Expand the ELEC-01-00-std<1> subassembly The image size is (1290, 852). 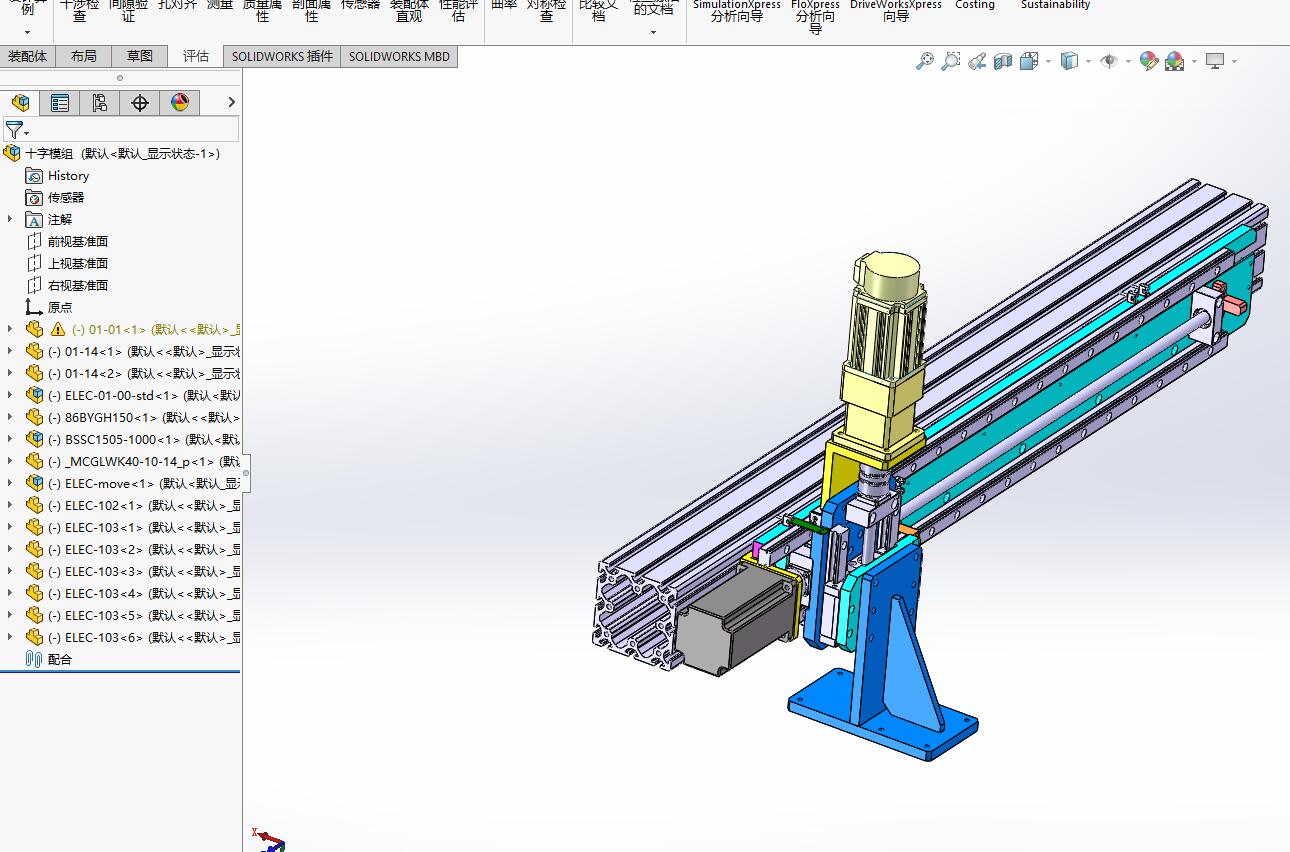pos(10,395)
